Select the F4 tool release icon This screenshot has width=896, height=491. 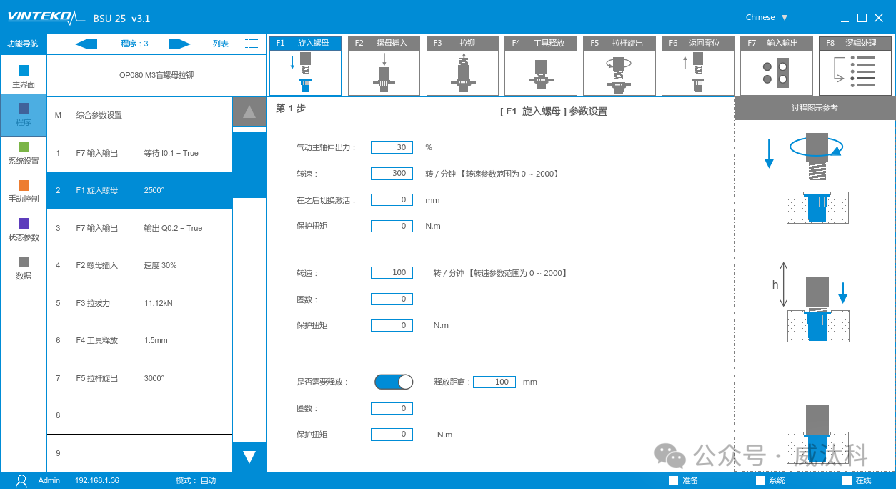tap(541, 66)
